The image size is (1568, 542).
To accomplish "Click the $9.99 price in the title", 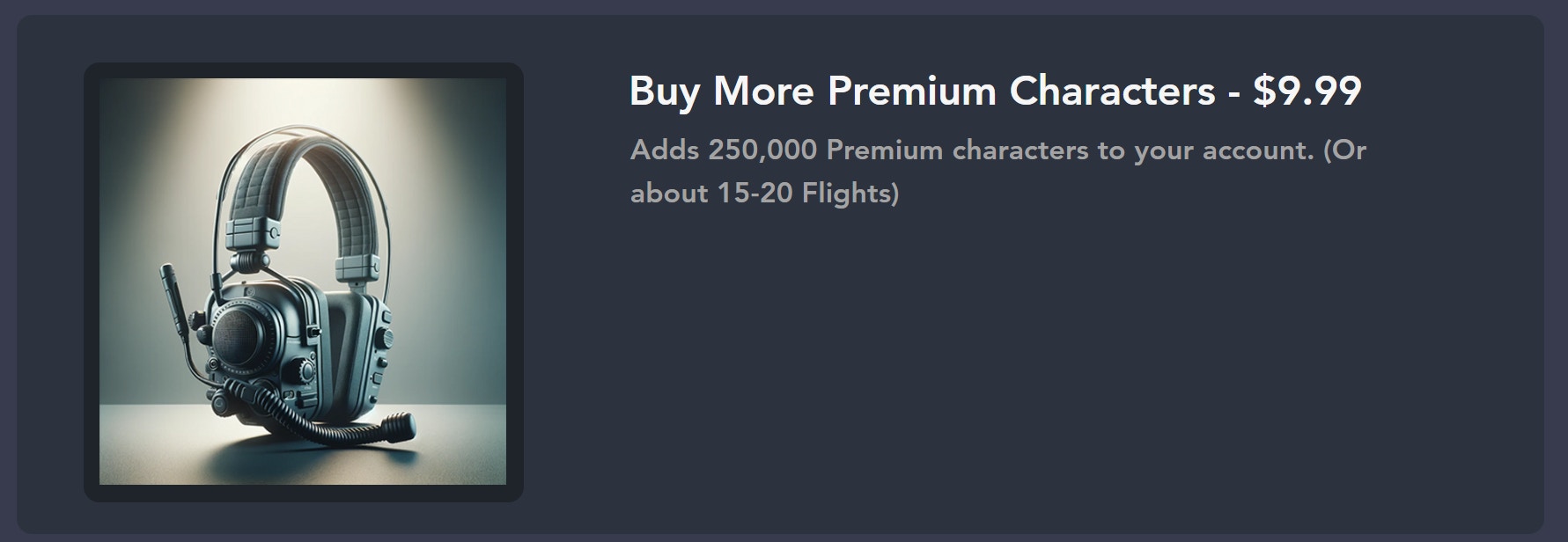I will click(1307, 91).
